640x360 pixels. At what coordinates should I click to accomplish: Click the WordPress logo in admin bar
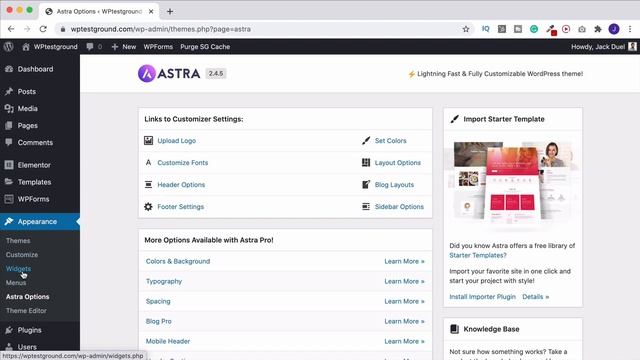point(9,47)
